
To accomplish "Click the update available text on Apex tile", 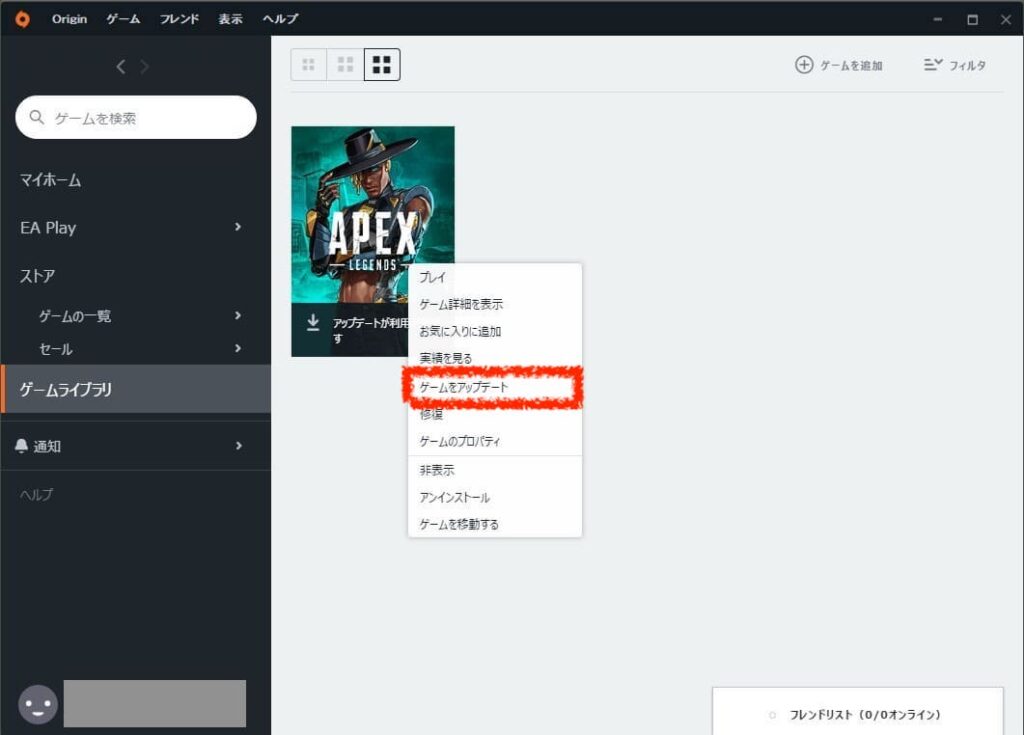I will [370, 330].
